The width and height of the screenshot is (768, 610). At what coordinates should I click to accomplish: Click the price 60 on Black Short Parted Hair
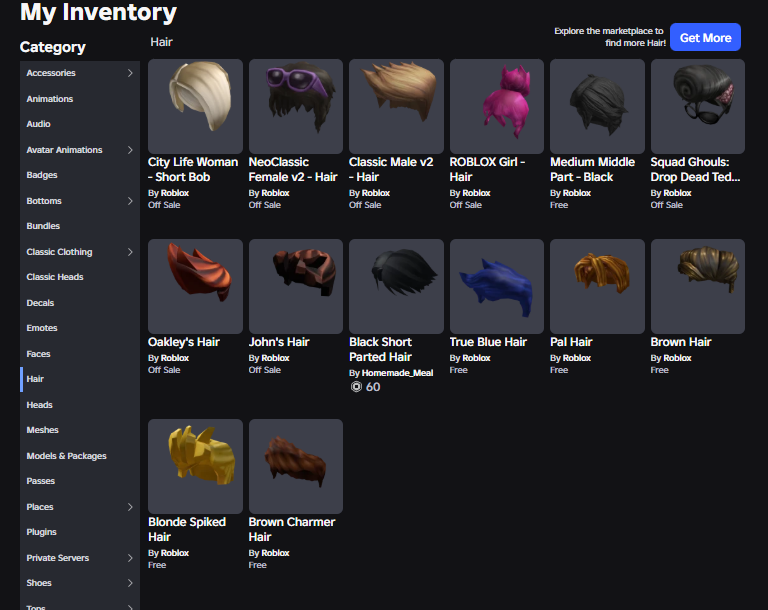coord(373,387)
